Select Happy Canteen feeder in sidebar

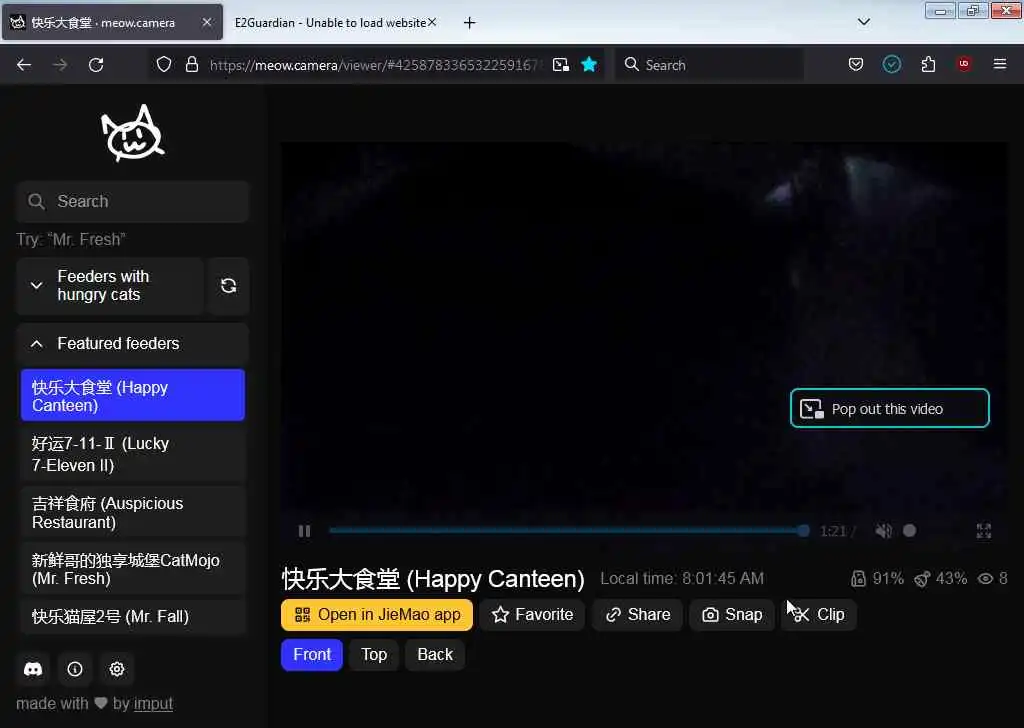[133, 396]
